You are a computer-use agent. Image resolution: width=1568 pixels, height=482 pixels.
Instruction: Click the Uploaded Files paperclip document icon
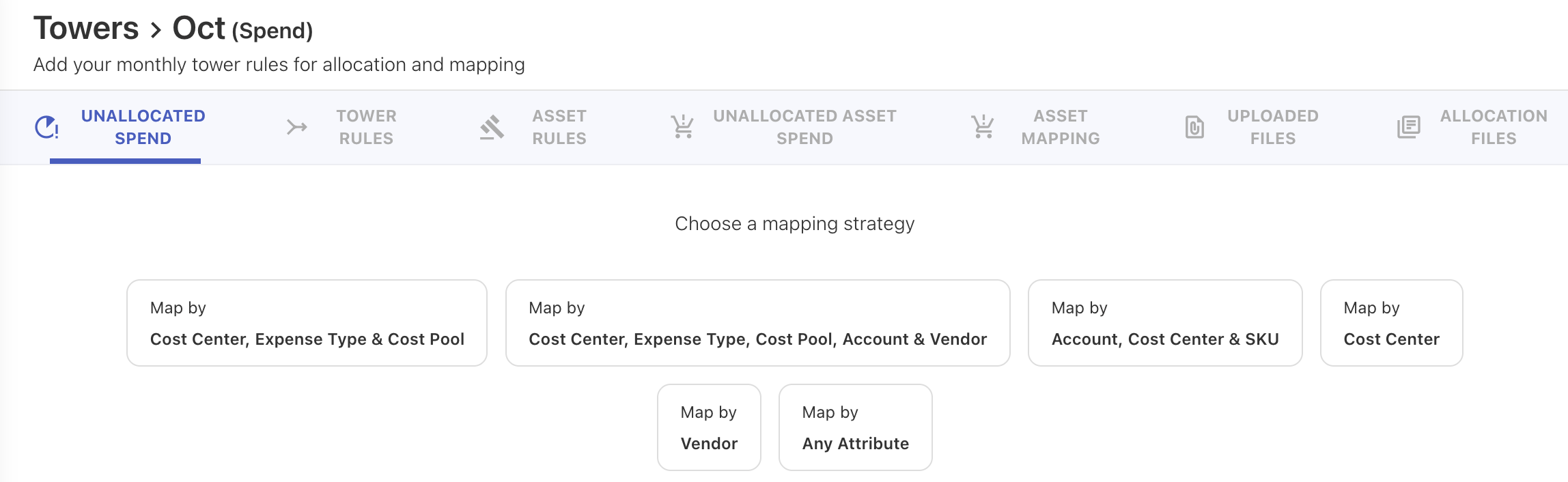(x=1194, y=127)
